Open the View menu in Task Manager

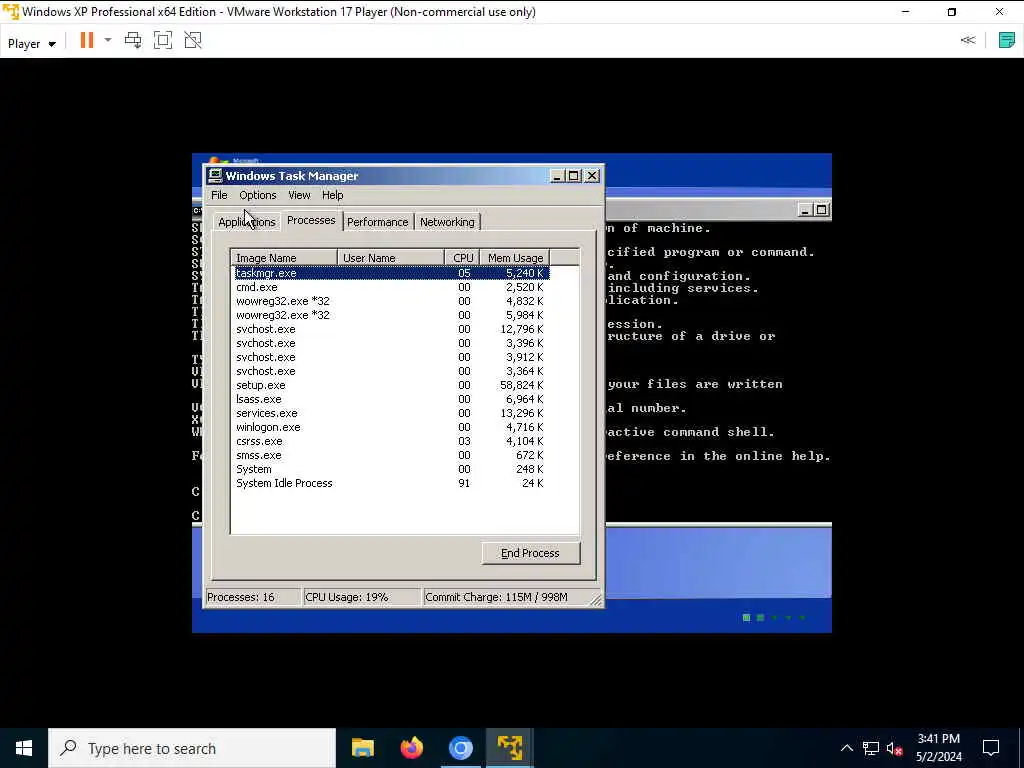299,195
